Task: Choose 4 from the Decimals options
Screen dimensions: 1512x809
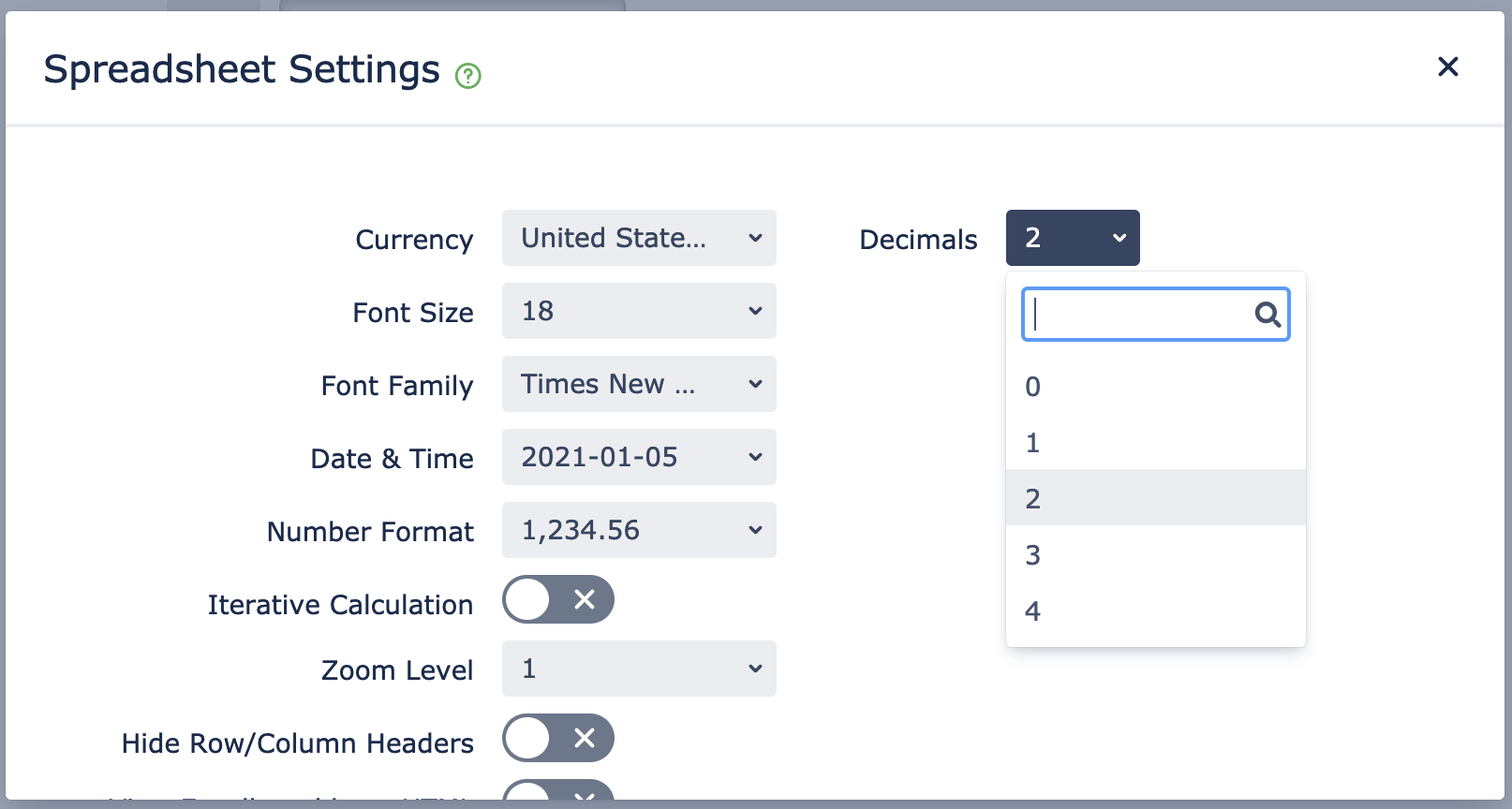Action: coord(1155,611)
